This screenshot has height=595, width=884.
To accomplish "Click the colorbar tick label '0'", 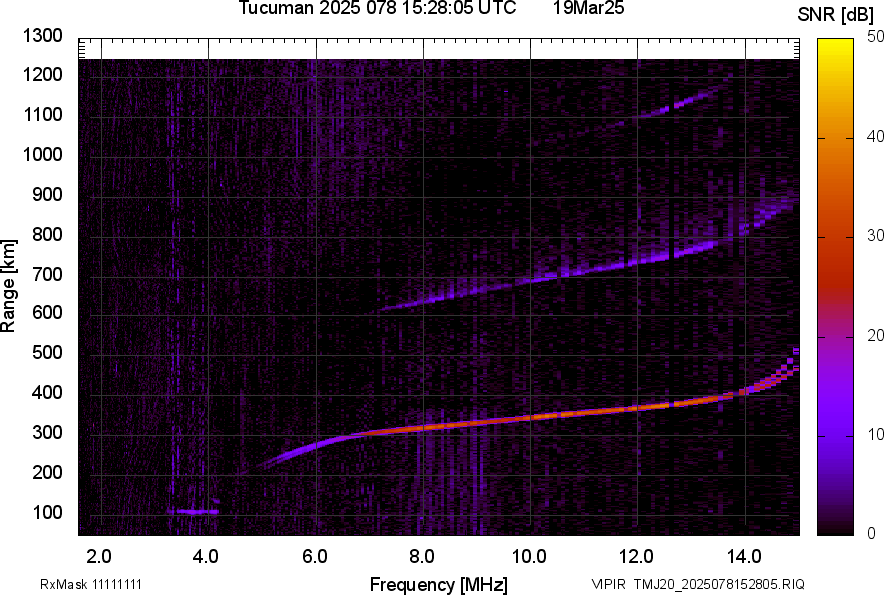I will click(x=872, y=533).
